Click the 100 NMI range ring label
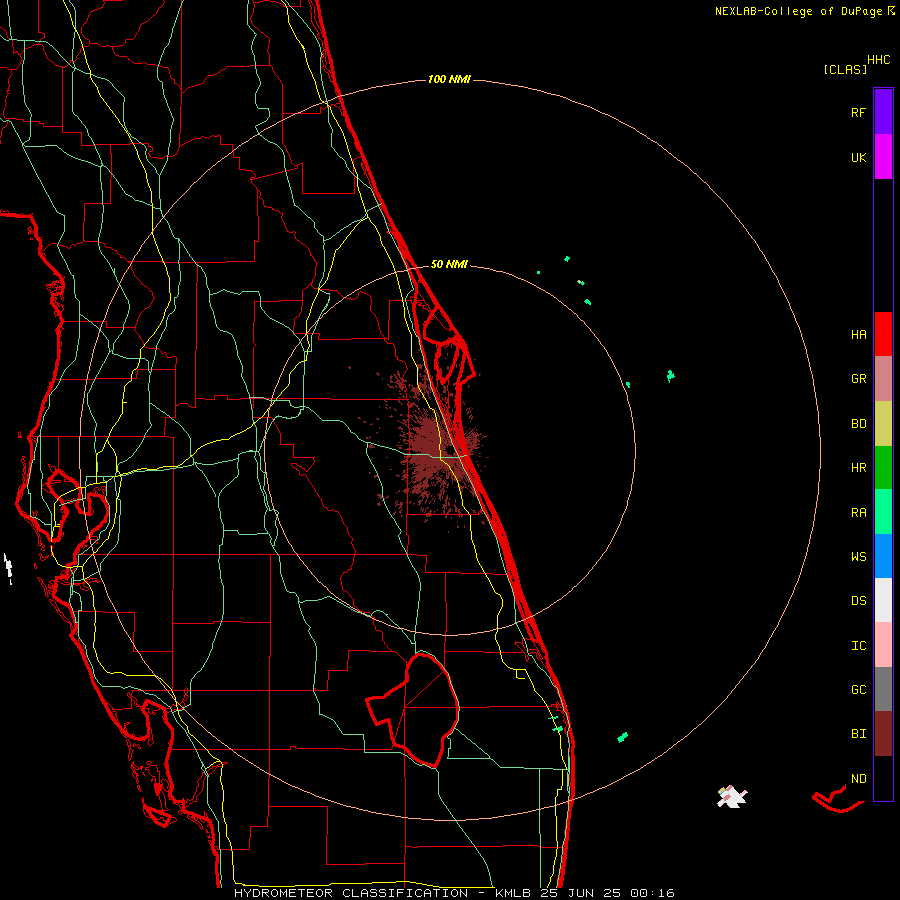The image size is (900, 900). pyautogui.click(x=449, y=79)
